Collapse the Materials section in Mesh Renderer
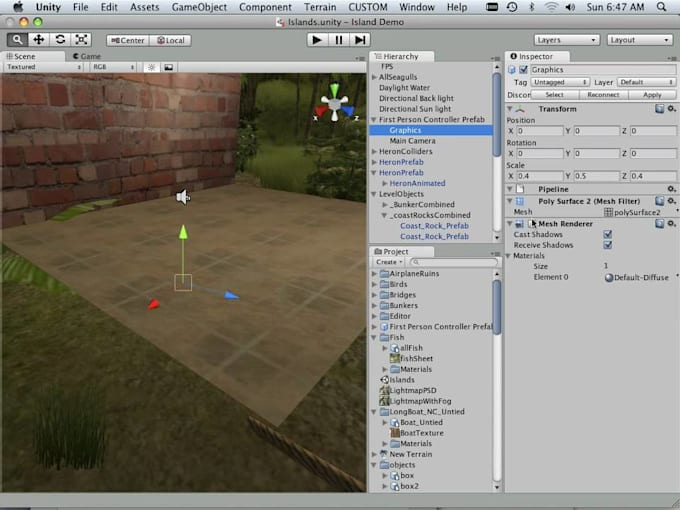This screenshot has height=510, width=680. tap(508, 256)
